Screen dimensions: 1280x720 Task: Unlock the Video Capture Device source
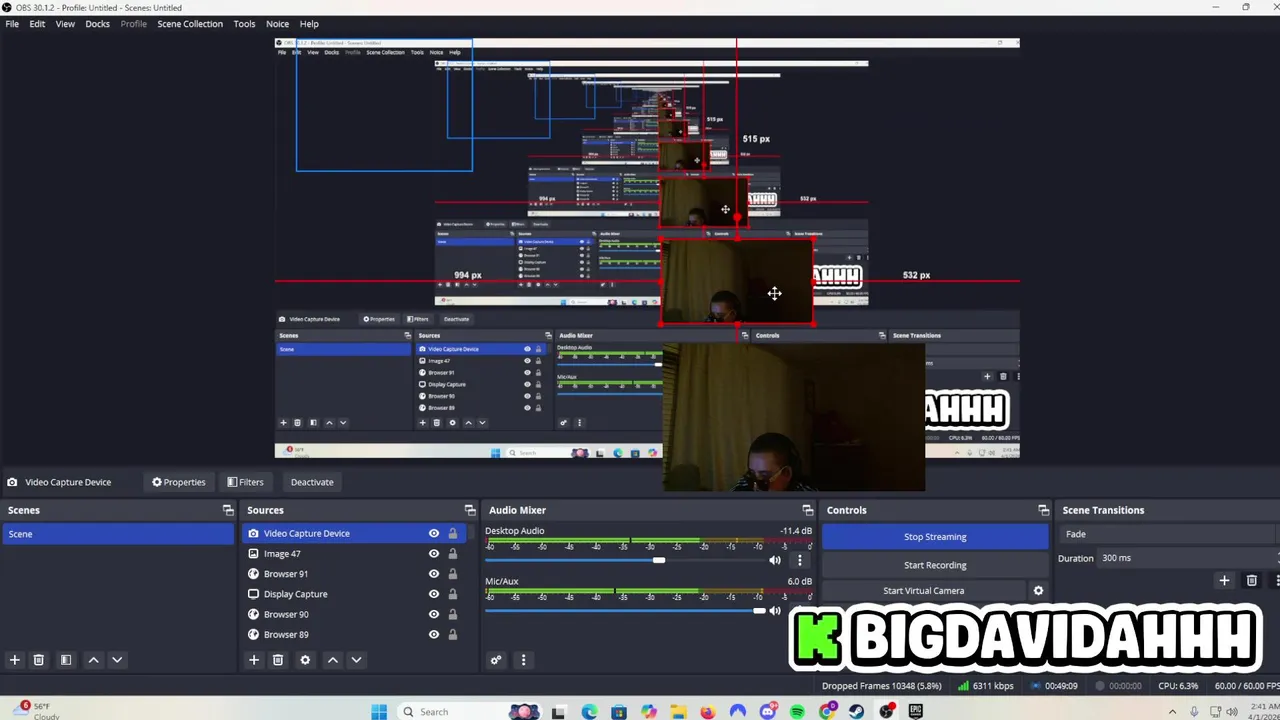pyautogui.click(x=453, y=534)
